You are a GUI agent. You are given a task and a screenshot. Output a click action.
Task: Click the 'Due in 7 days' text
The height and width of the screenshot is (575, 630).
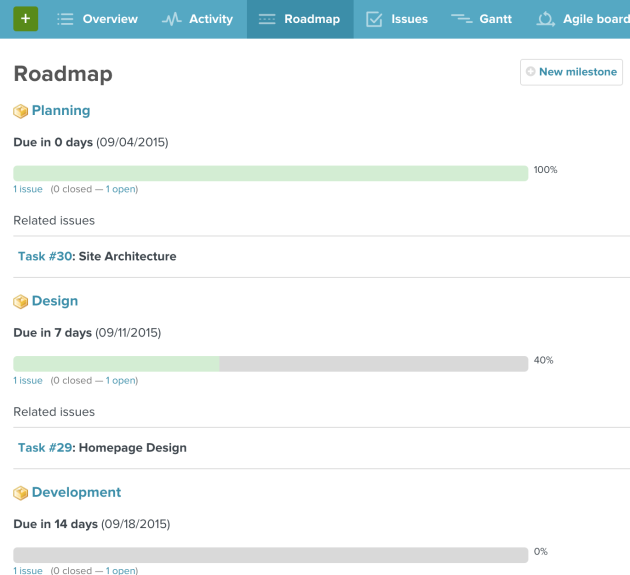53,333
